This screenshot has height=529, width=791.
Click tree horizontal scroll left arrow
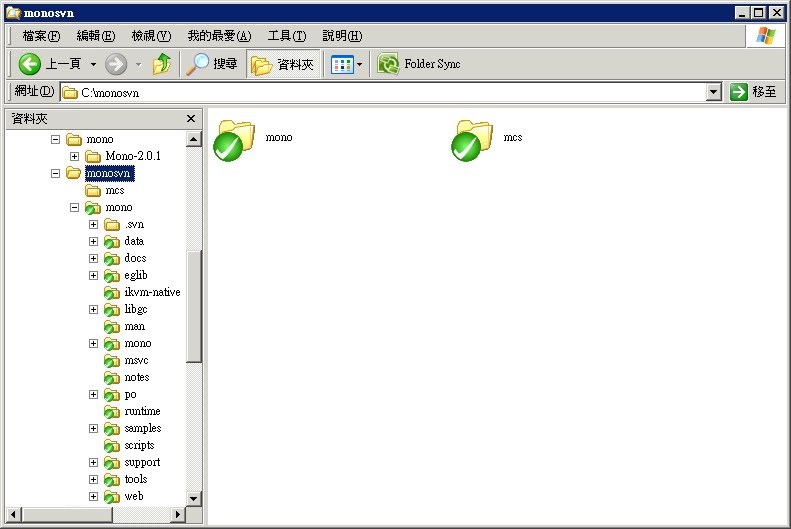pos(14,515)
